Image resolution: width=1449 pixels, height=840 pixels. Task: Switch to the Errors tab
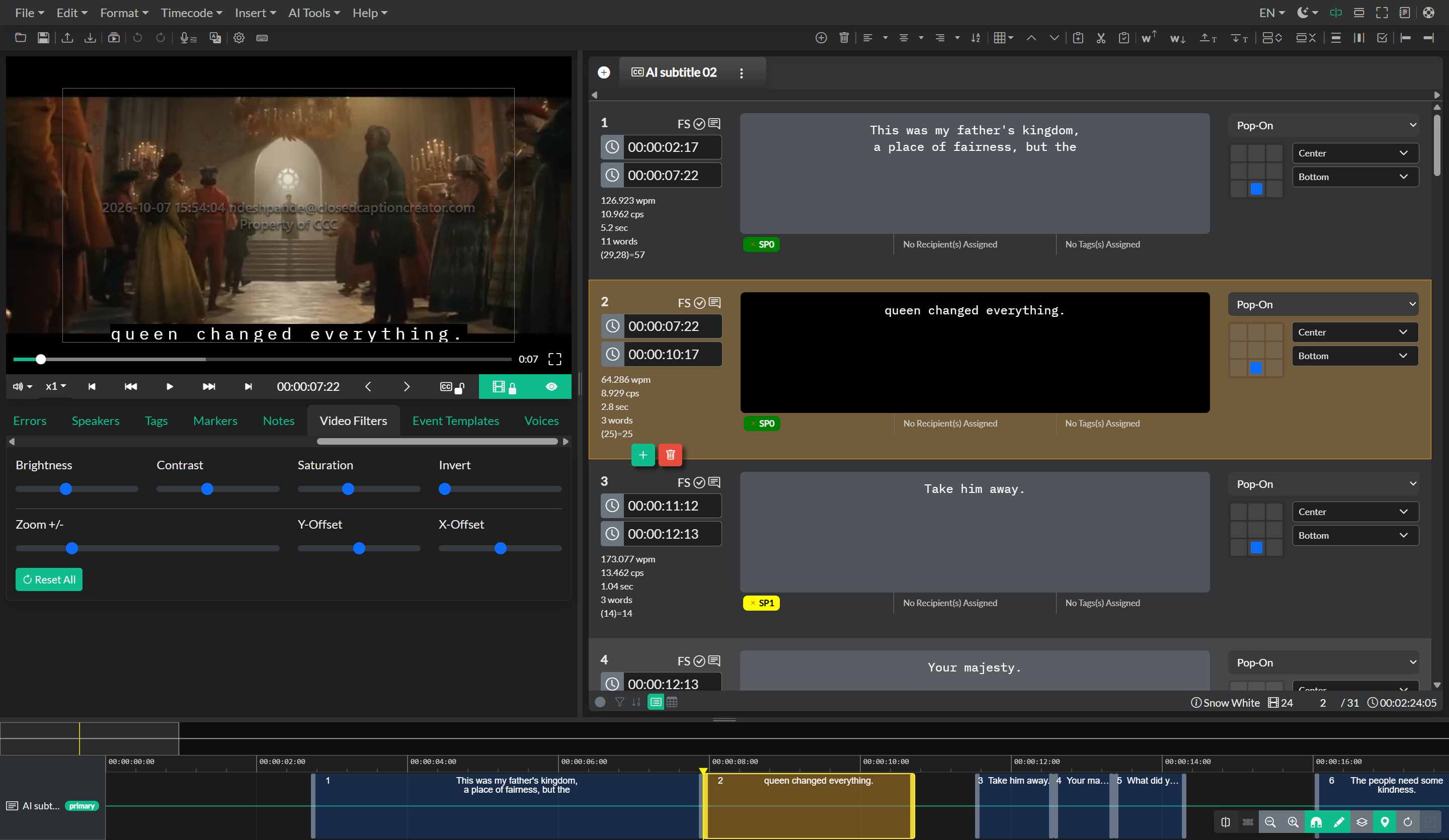click(30, 421)
